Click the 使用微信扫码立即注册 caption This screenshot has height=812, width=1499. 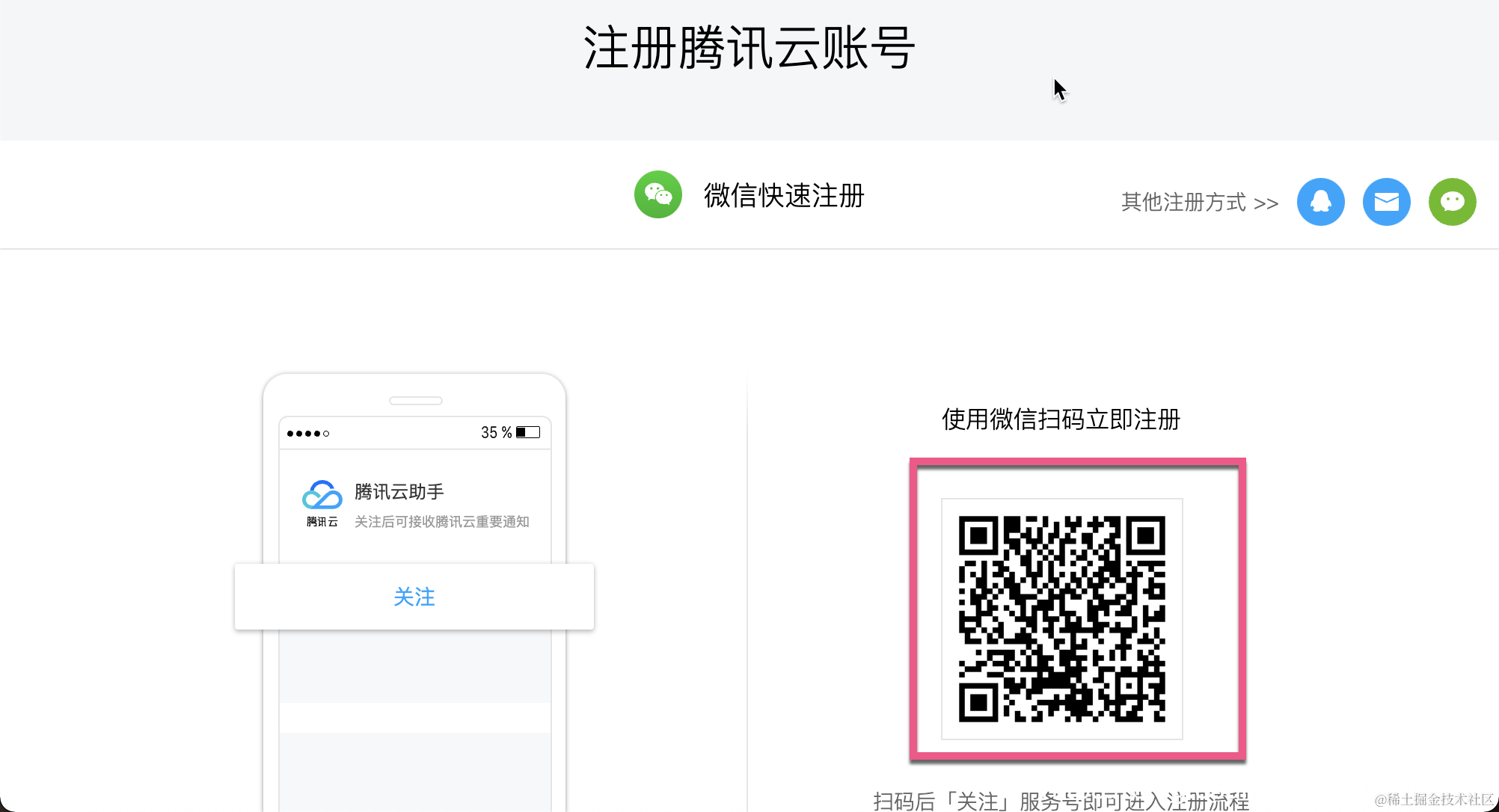point(1061,419)
